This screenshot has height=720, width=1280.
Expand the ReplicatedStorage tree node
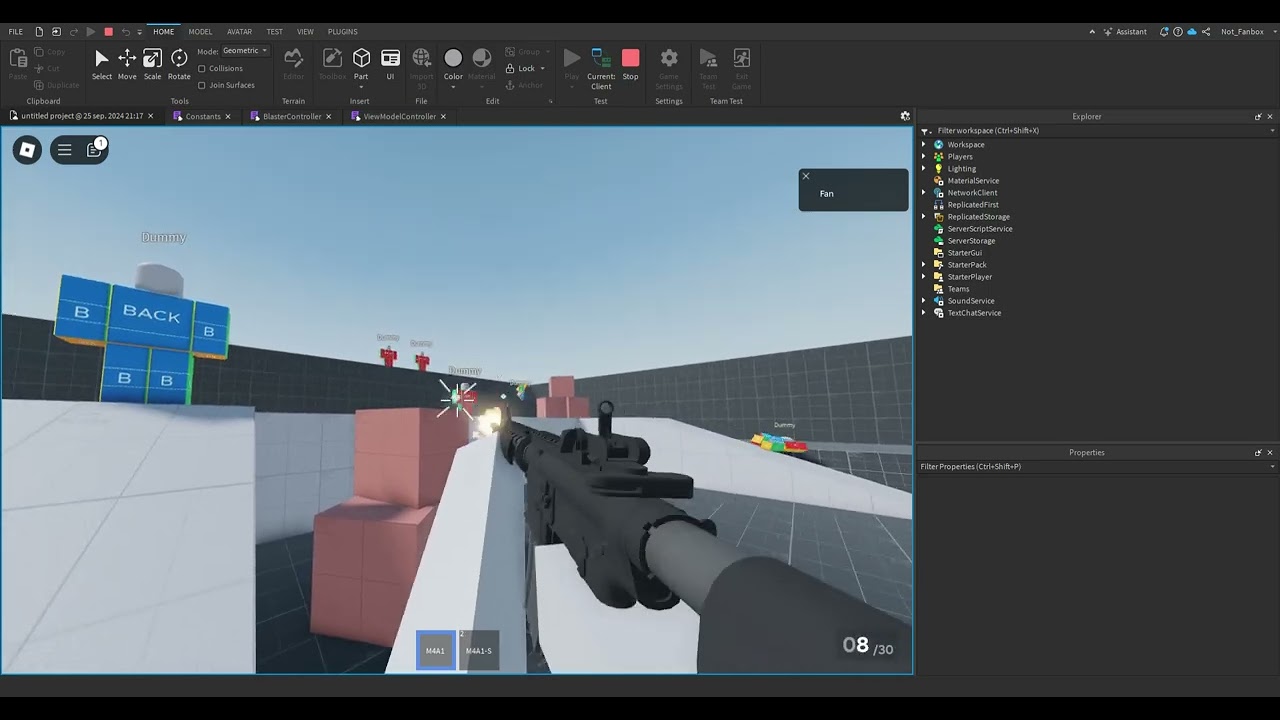click(924, 217)
